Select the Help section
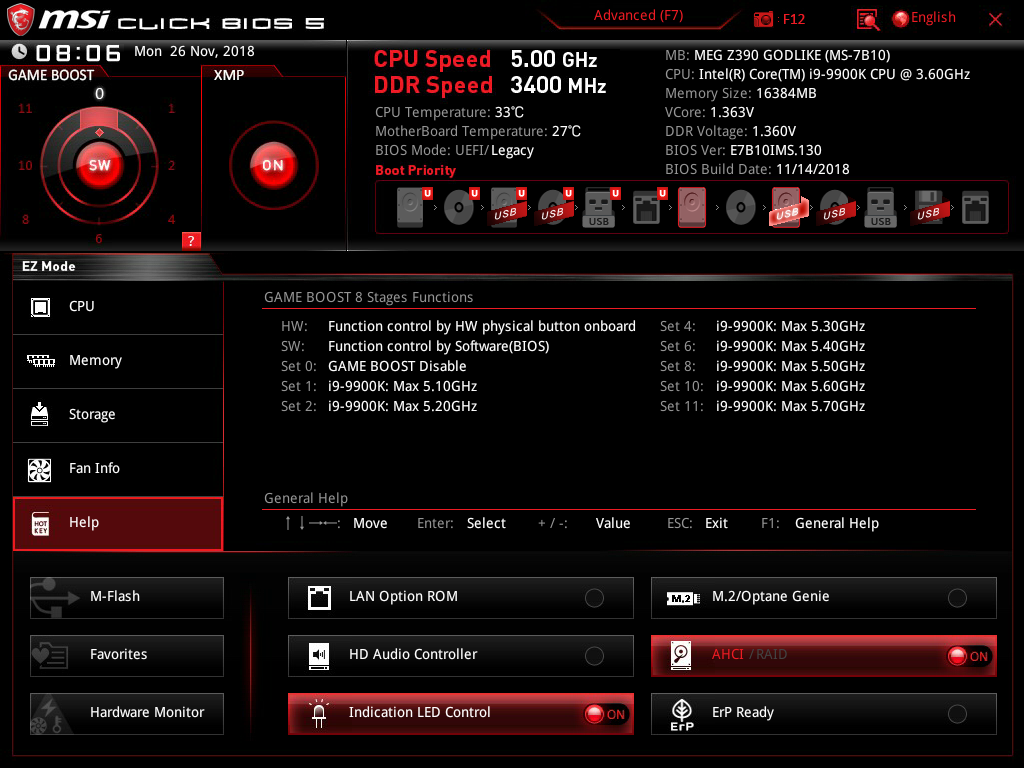This screenshot has height=768, width=1024. (118, 524)
